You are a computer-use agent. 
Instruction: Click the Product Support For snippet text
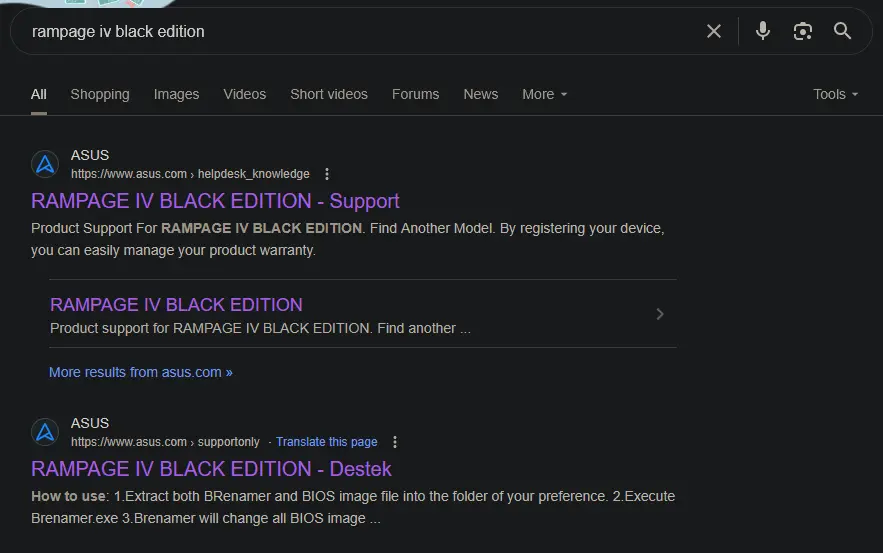coord(347,239)
